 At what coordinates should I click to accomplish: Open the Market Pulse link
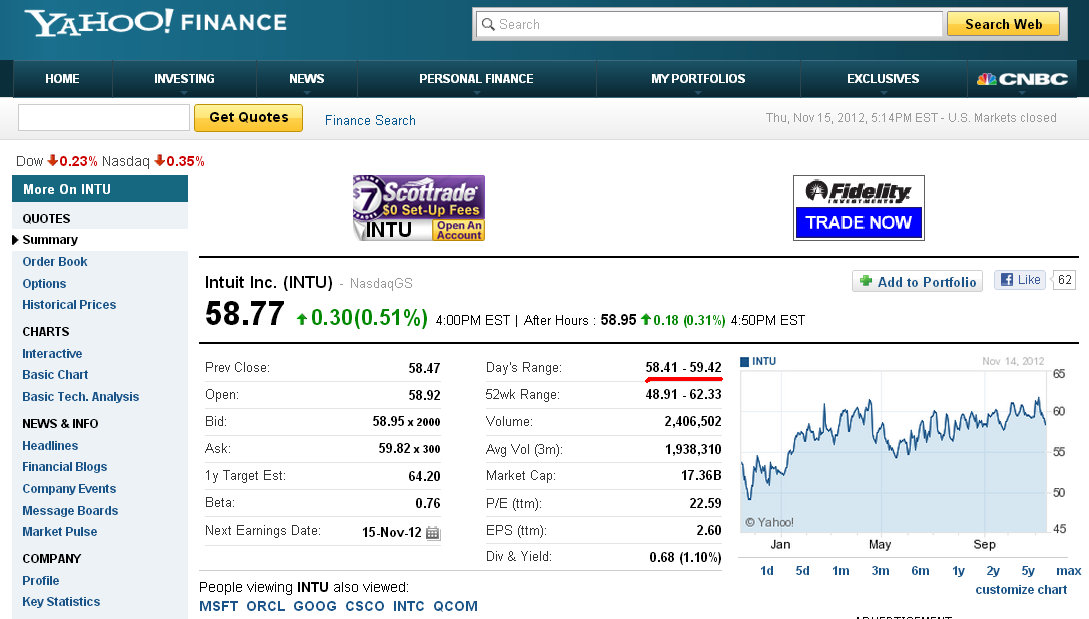(x=60, y=531)
